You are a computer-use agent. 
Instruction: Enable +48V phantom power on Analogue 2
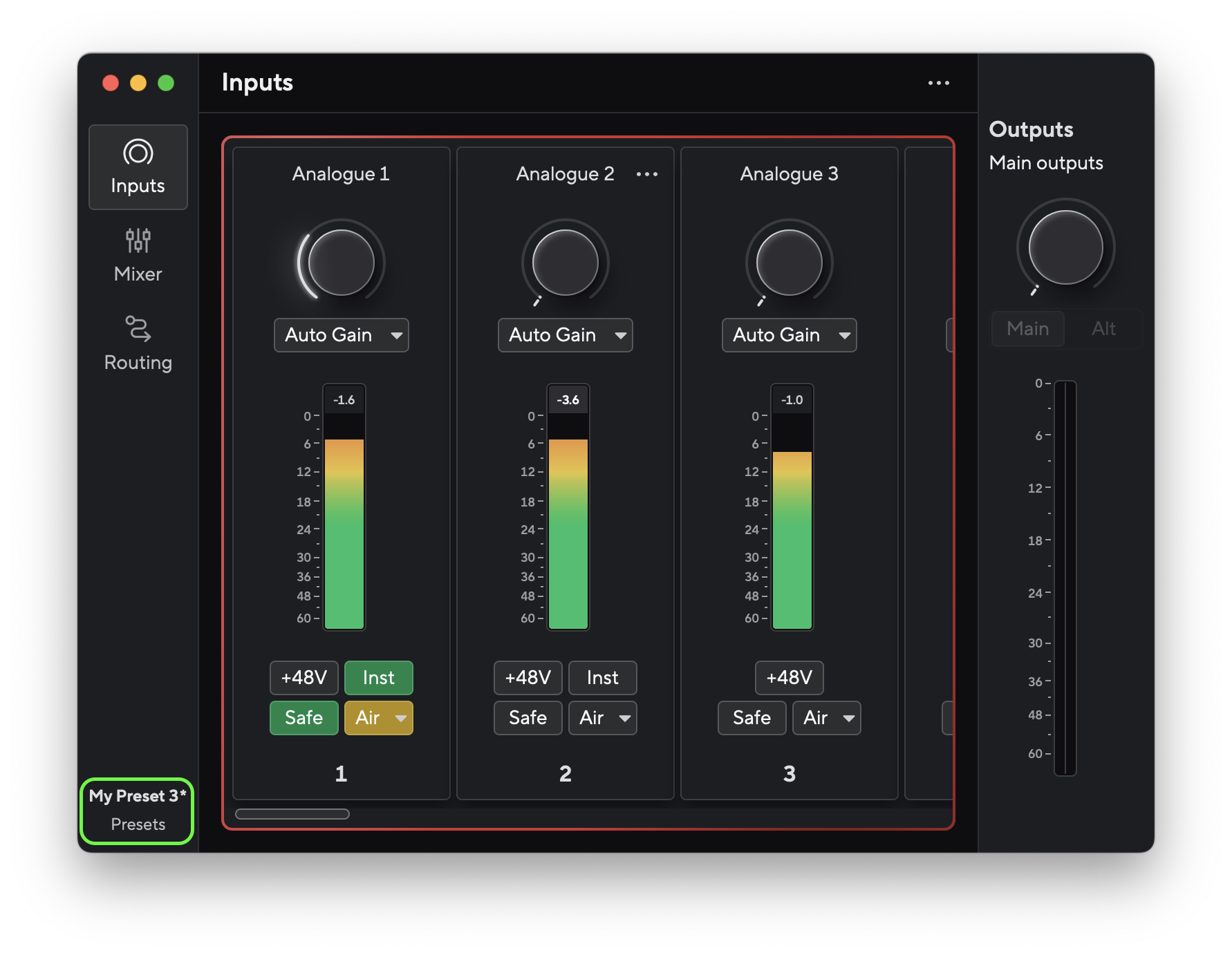point(528,677)
